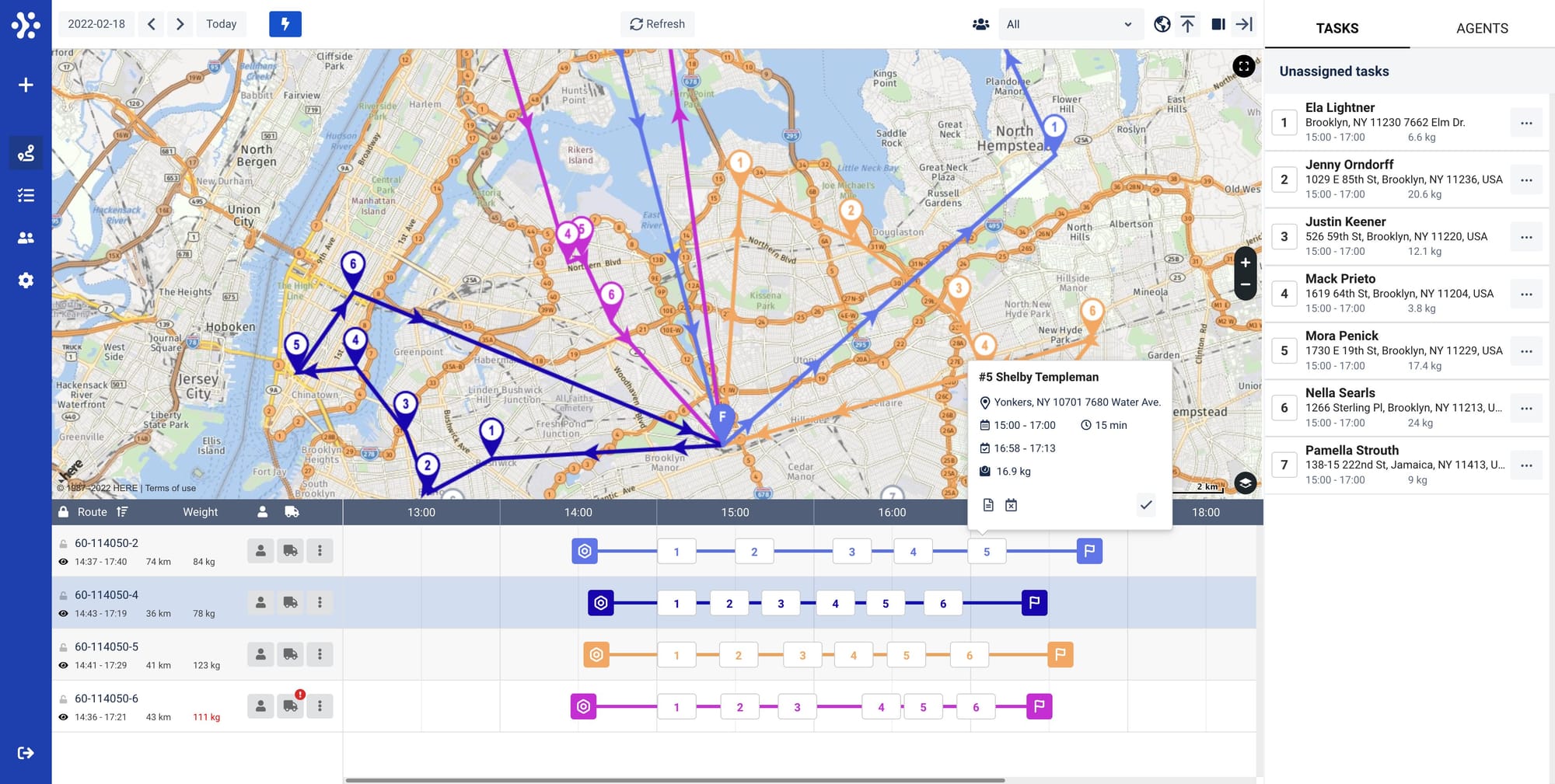Toggle visibility eye for route 60-114050-2

[x=64, y=562]
